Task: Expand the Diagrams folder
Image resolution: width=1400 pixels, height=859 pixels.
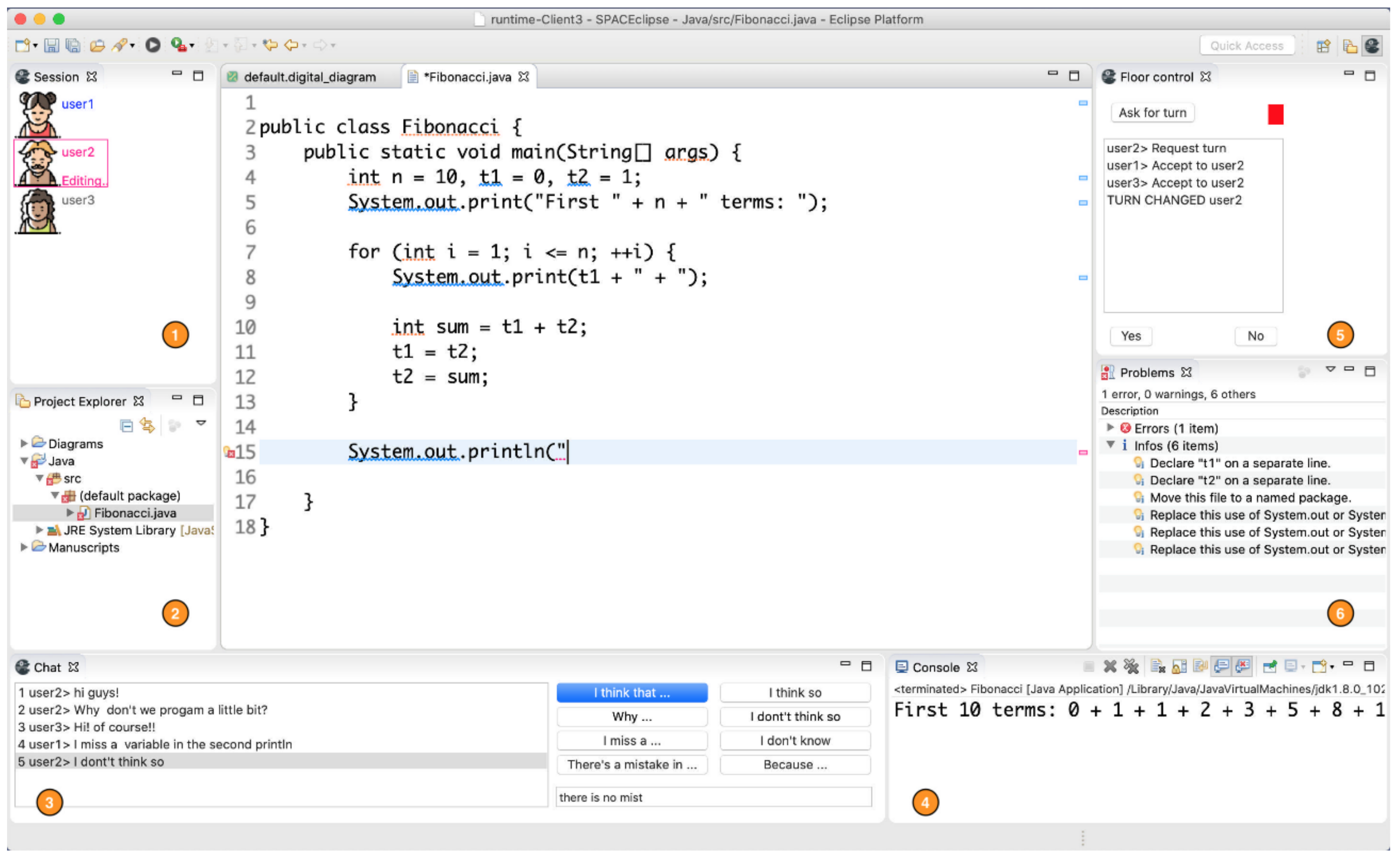Action: pos(24,444)
